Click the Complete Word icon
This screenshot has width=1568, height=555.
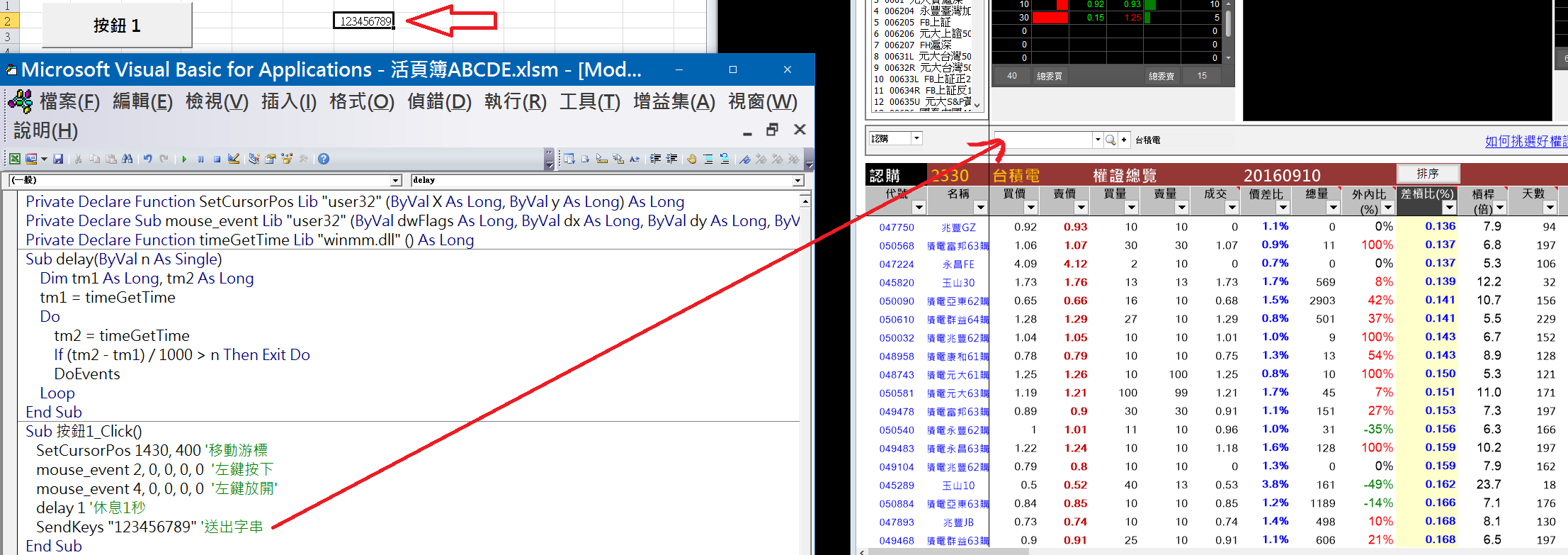pos(634,159)
